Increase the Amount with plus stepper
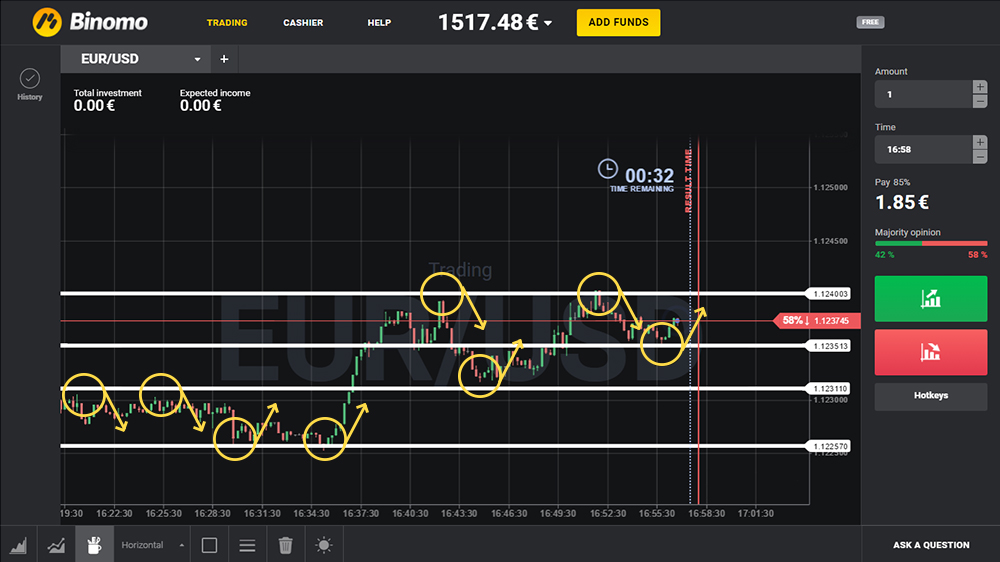This screenshot has height=562, width=1000. pos(980,87)
